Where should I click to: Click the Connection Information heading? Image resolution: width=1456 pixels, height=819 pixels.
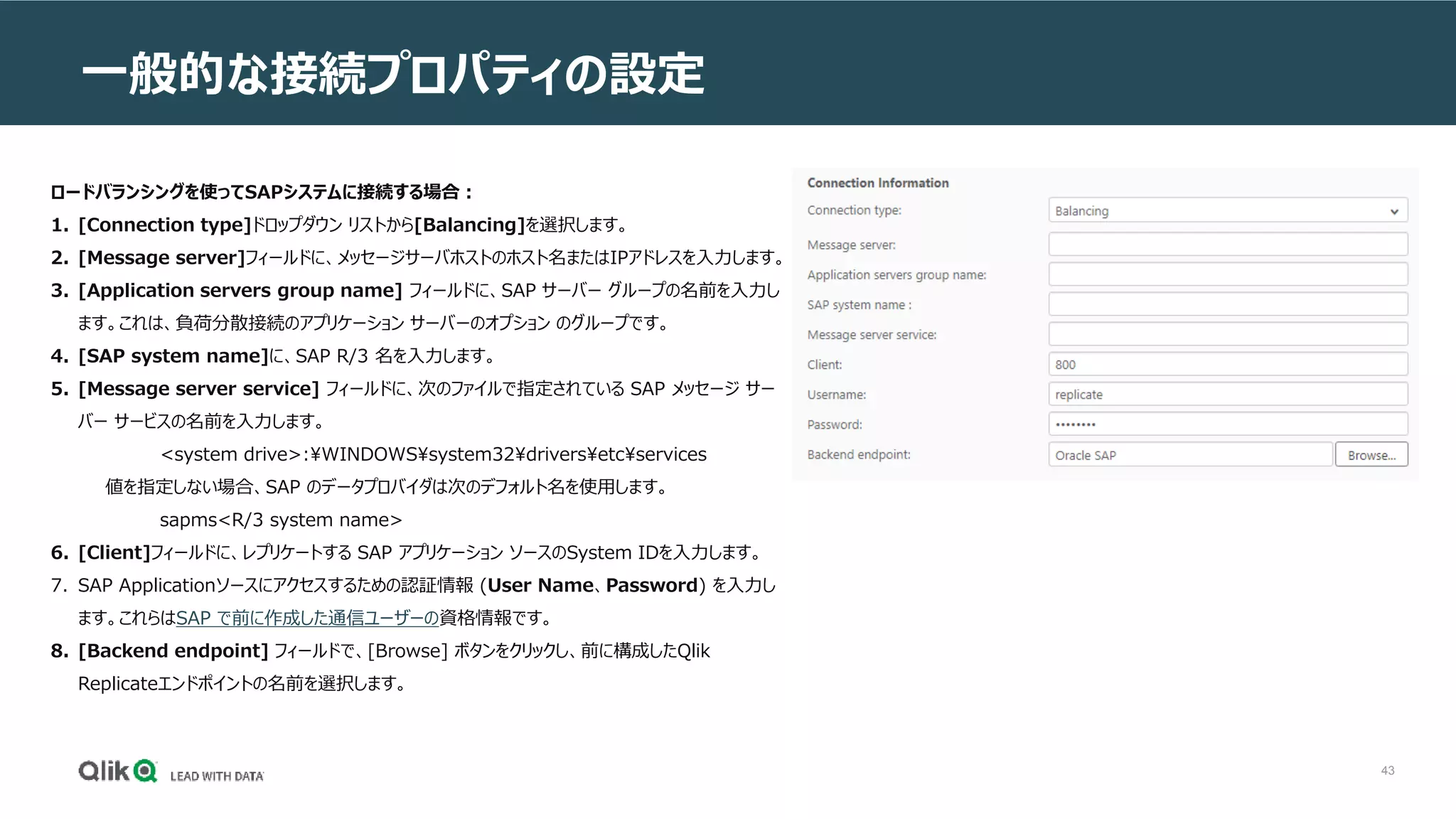click(877, 183)
